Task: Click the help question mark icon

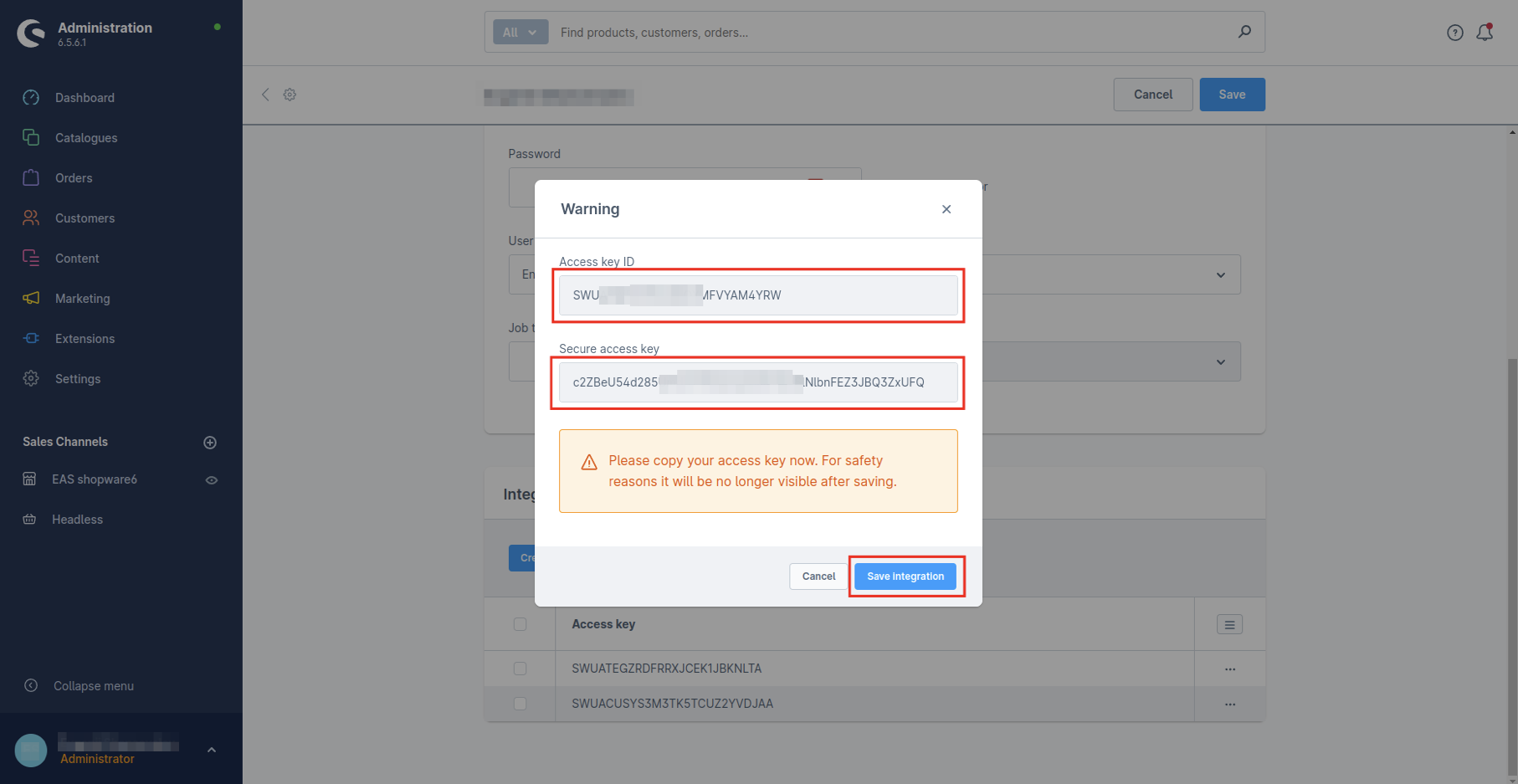Action: pyautogui.click(x=1454, y=33)
